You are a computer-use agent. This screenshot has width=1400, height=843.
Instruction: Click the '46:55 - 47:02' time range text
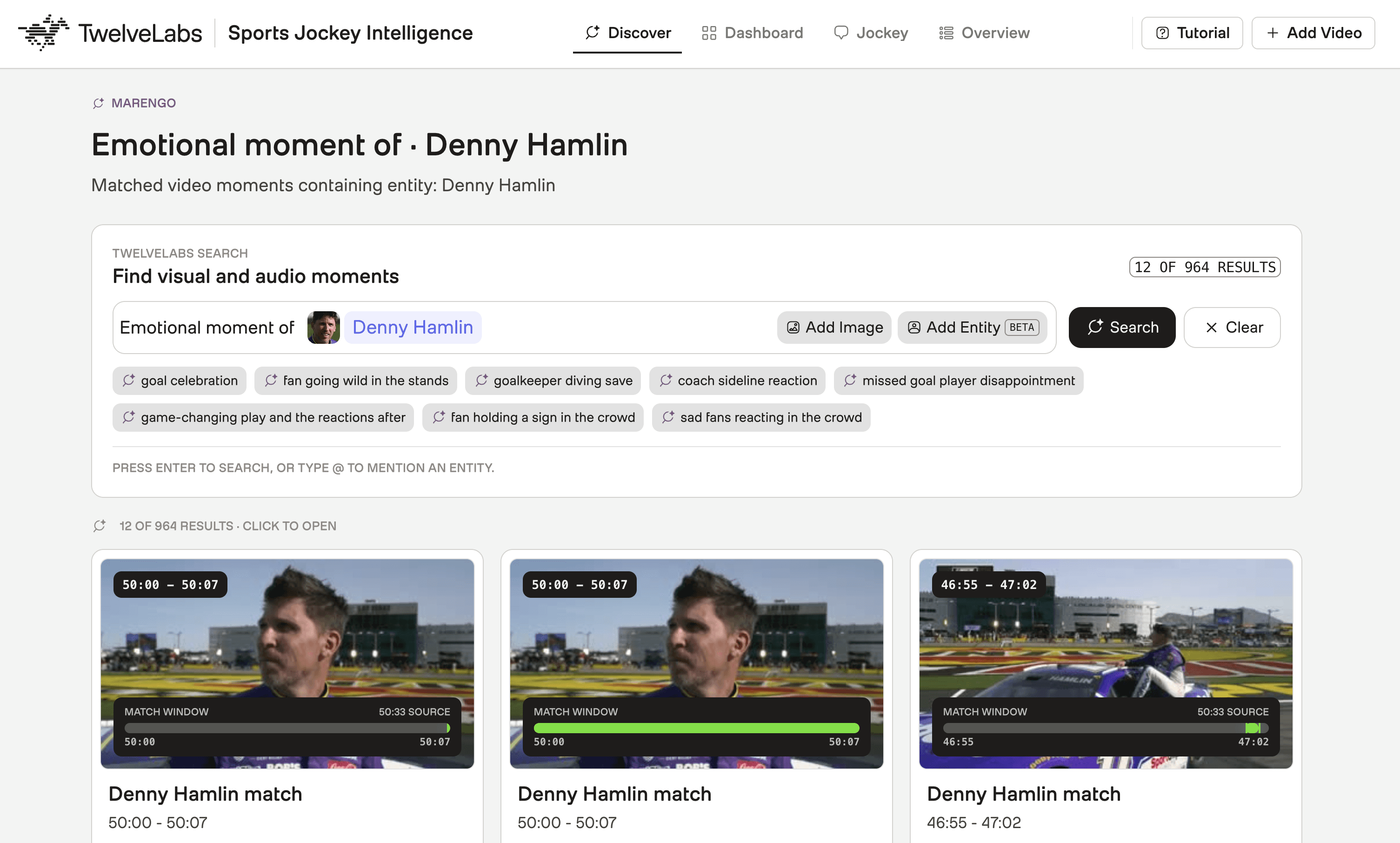pos(974,822)
